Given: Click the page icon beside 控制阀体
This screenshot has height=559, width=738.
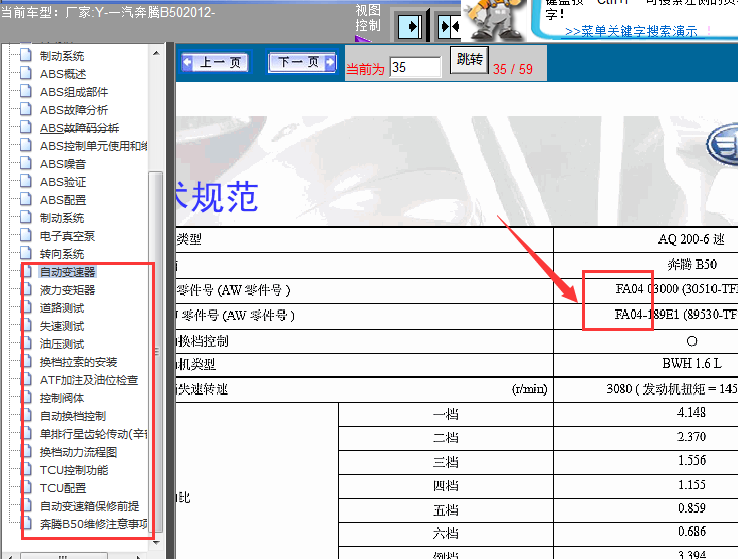Looking at the screenshot, I should [x=28, y=397].
